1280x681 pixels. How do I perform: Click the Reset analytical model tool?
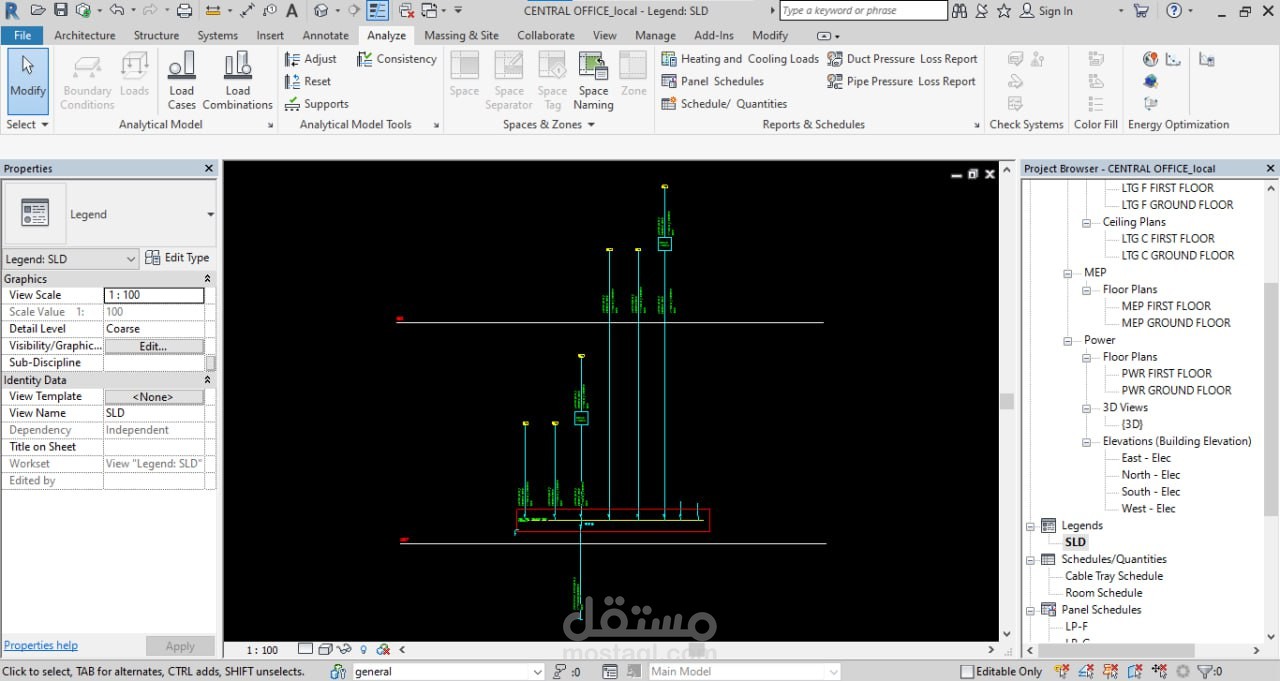(x=308, y=81)
